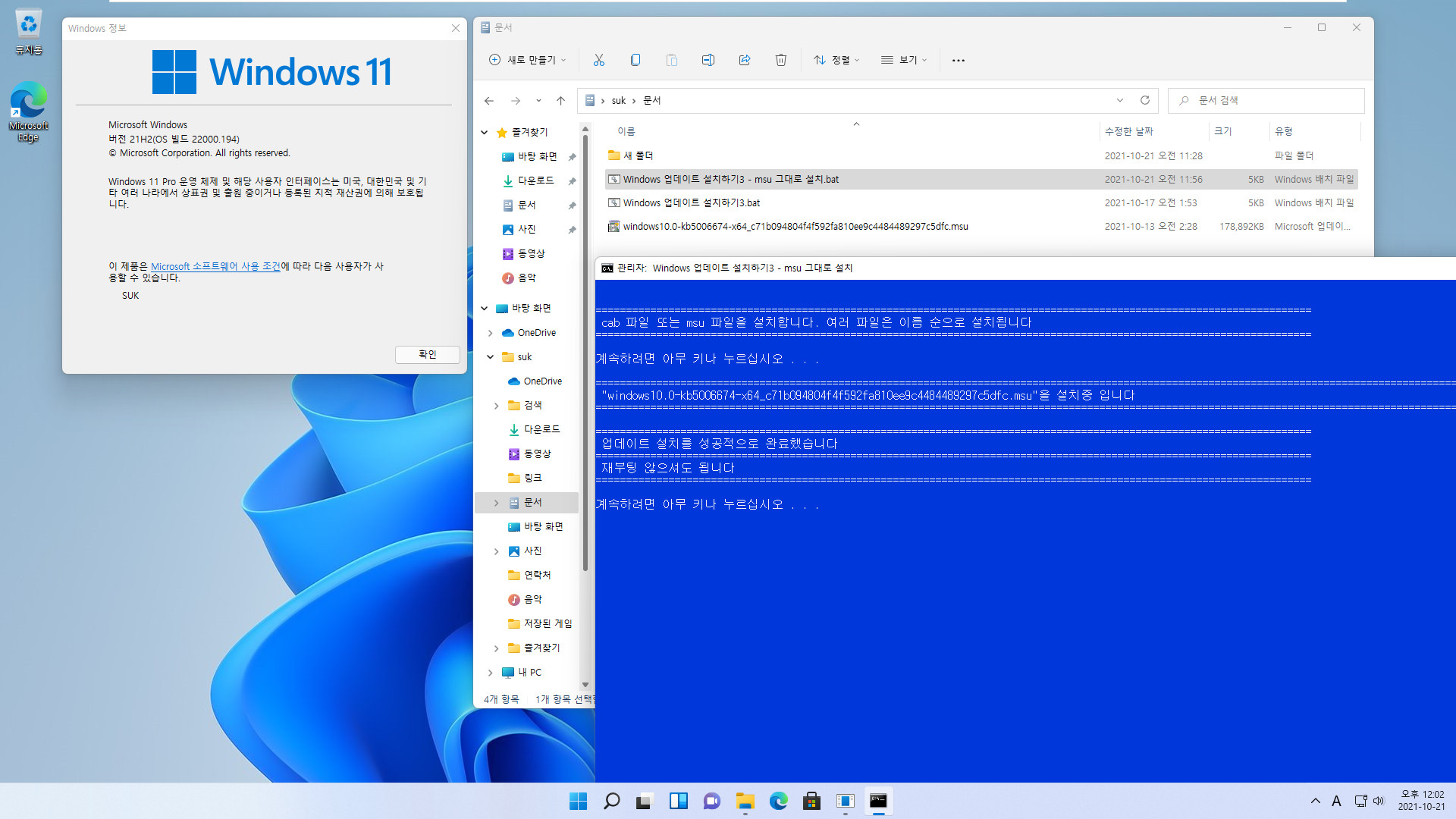Go up one folder level with up arrow

coord(560,100)
